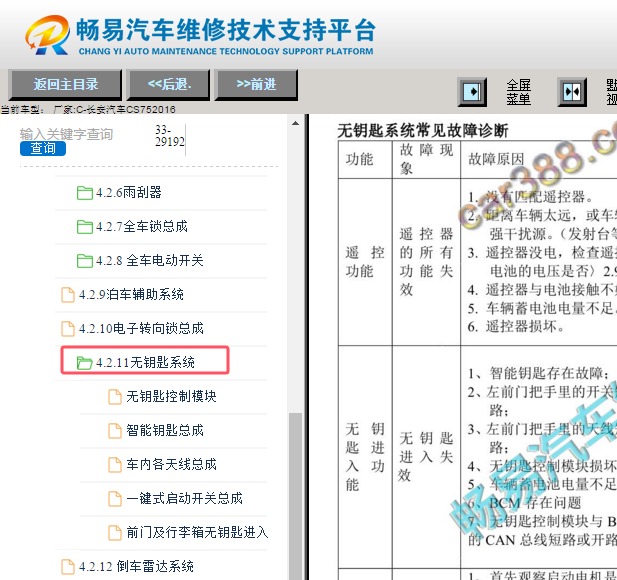Open the 车内各天线总成 page
Screen dimensions: 617x580
172,464
